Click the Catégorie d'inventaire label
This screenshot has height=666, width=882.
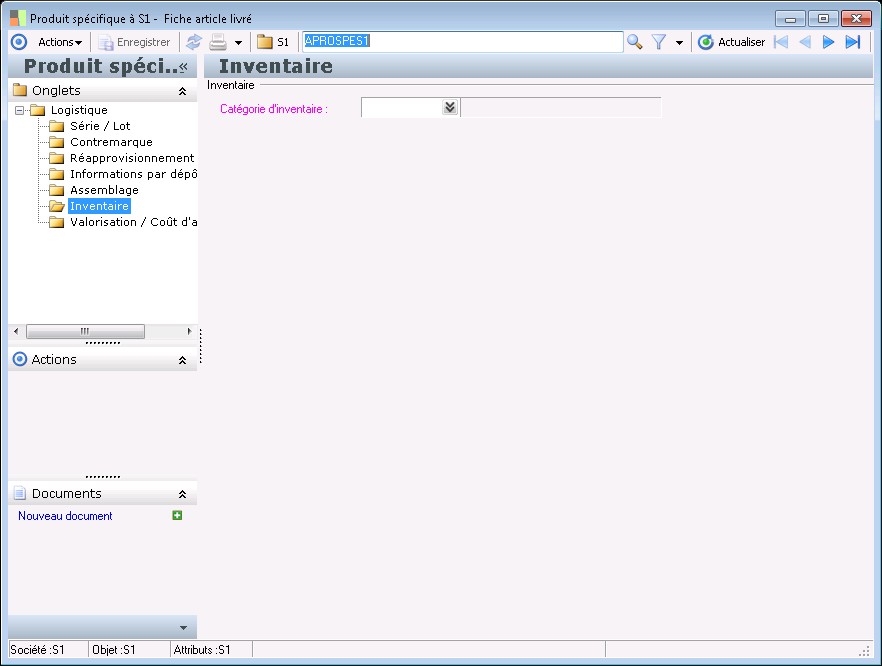click(x=274, y=109)
